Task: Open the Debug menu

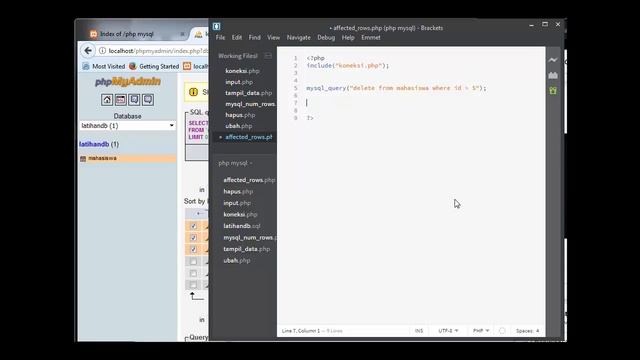Action: 326,38
